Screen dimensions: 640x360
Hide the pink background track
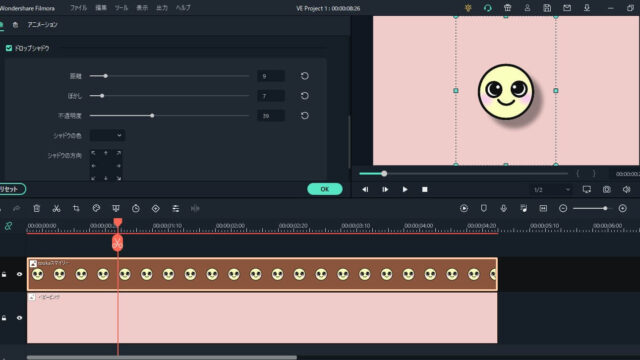pos(19,318)
